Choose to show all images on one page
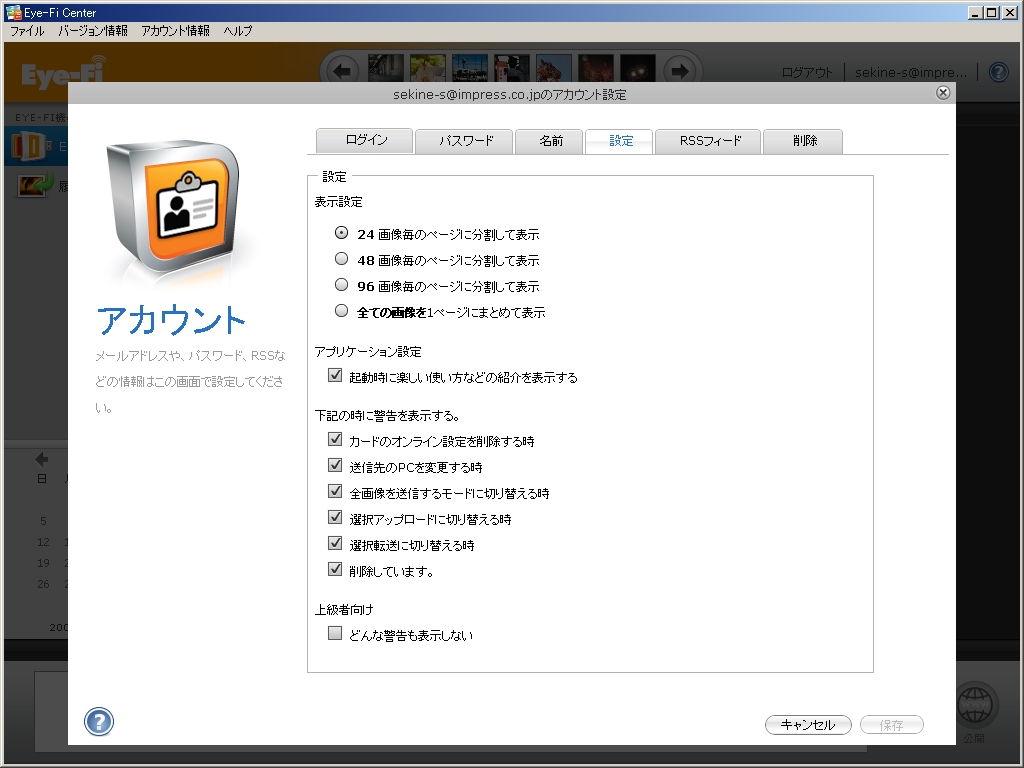This screenshot has height=768, width=1024. click(341, 310)
